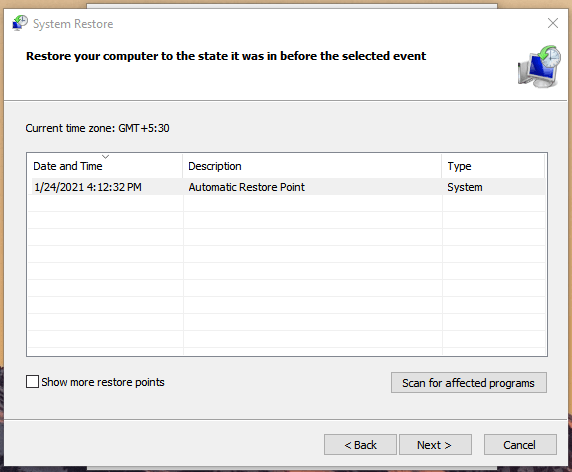Click the System Restore title bar icon
The image size is (572, 472).
tap(20, 23)
